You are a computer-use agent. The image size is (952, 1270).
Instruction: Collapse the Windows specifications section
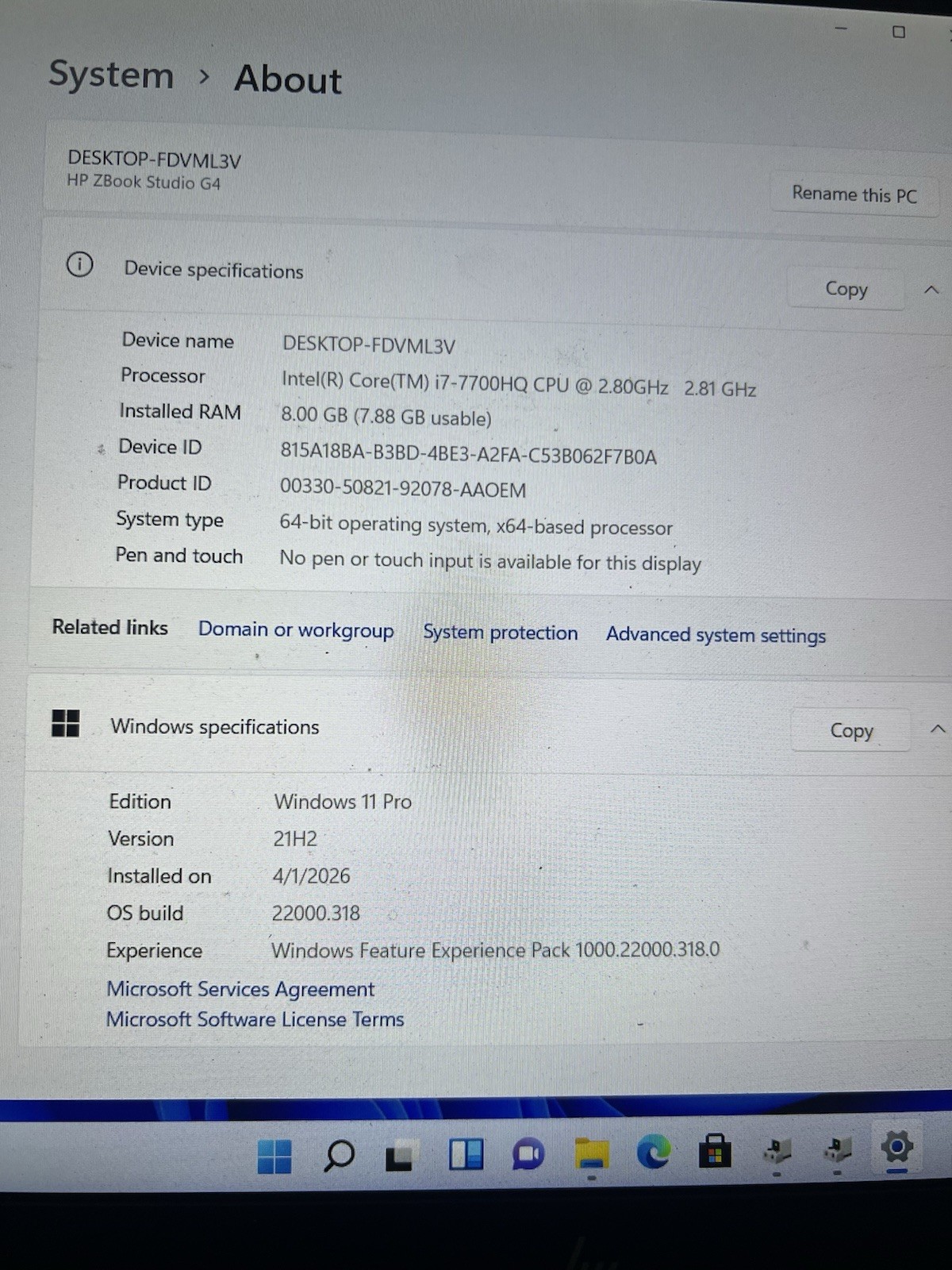pyautogui.click(x=938, y=729)
